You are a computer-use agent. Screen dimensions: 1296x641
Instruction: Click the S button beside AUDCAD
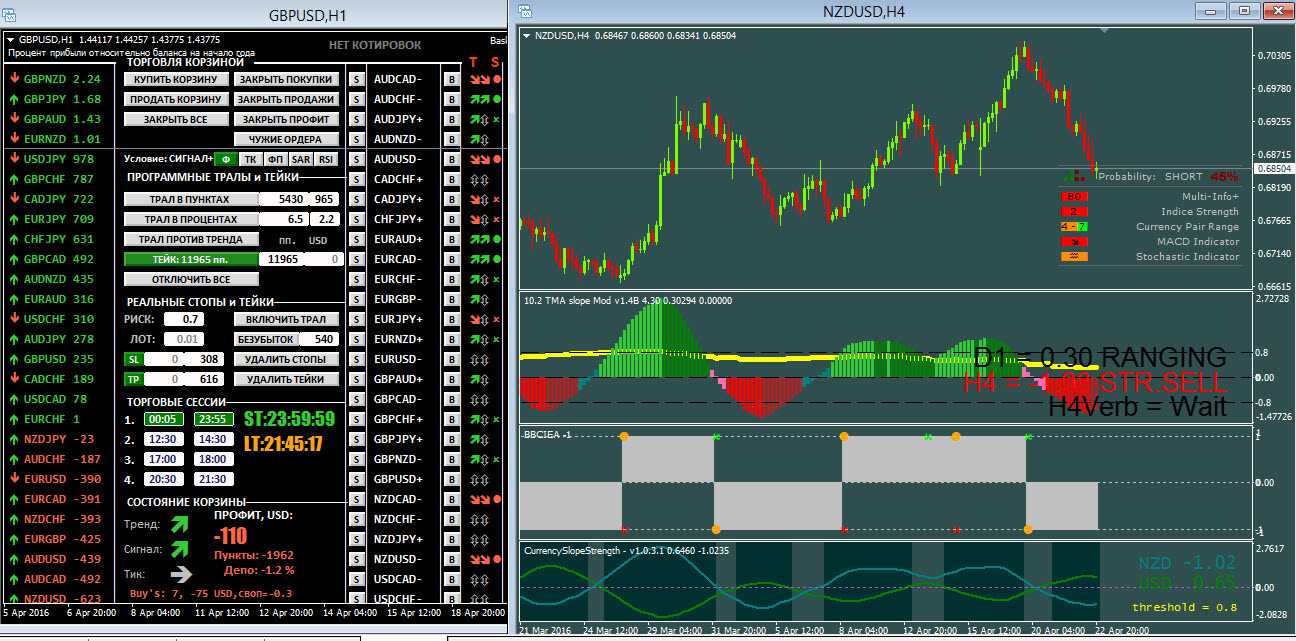[357, 79]
